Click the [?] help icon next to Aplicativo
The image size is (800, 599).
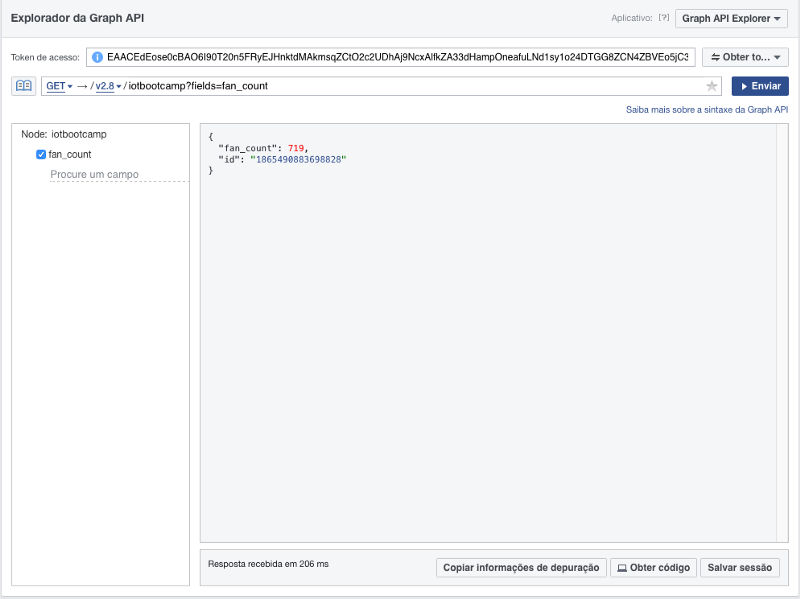(x=664, y=18)
